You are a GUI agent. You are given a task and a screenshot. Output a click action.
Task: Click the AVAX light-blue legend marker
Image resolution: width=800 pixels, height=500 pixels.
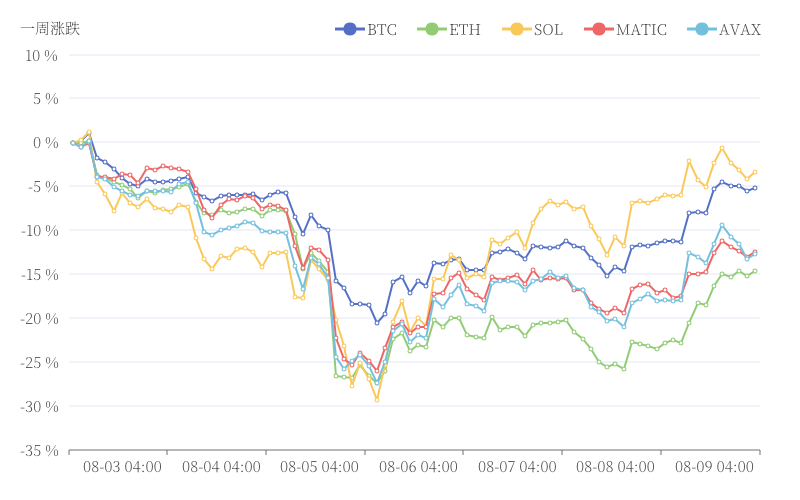[x=702, y=29]
